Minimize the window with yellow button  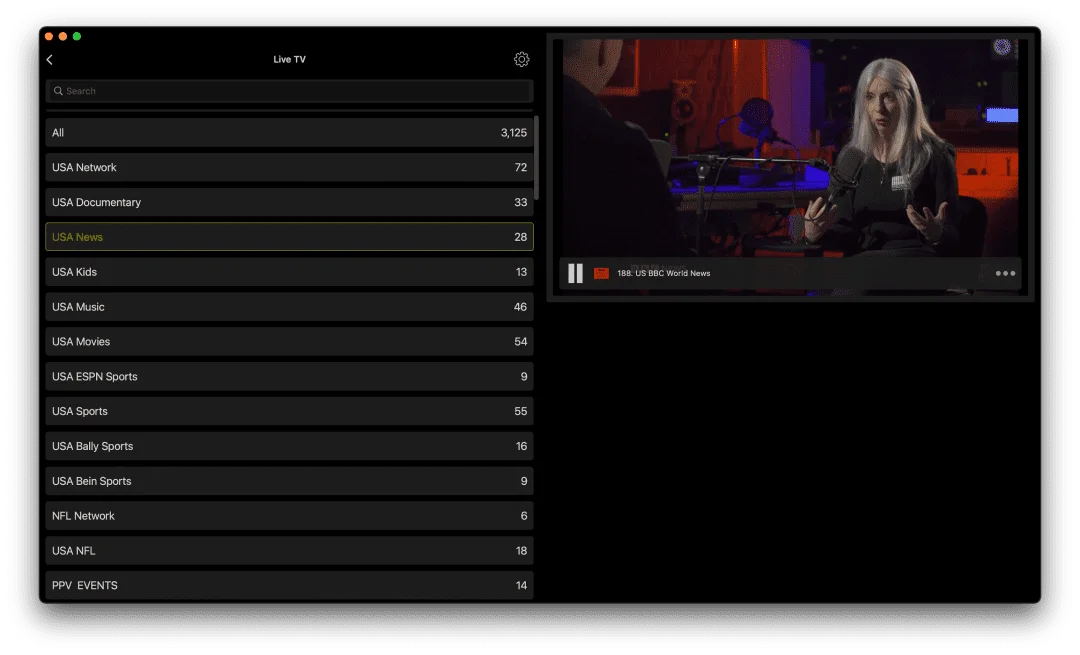(63, 37)
